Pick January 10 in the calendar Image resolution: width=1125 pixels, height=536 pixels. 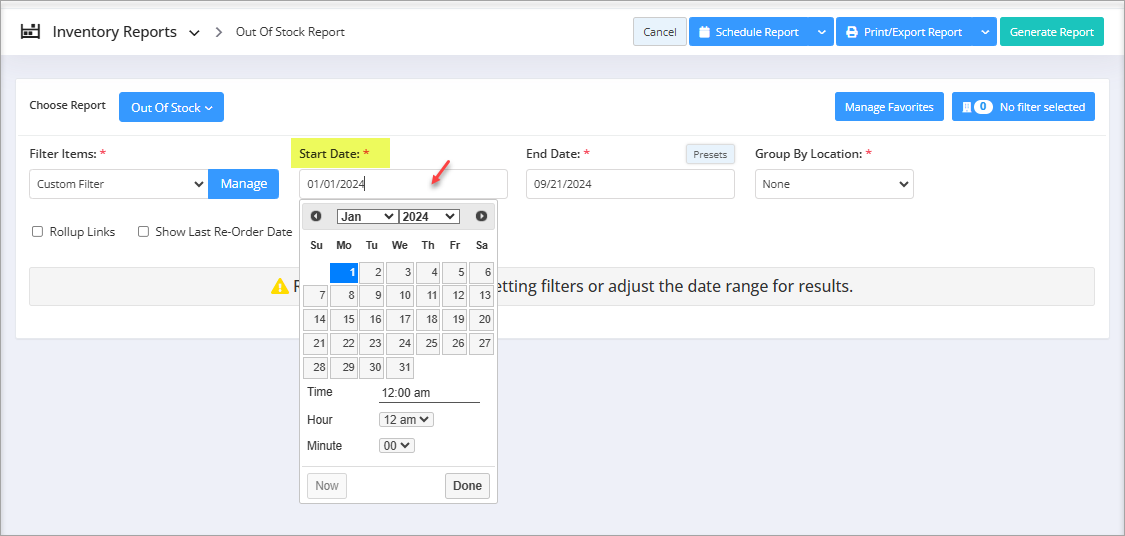pos(400,296)
